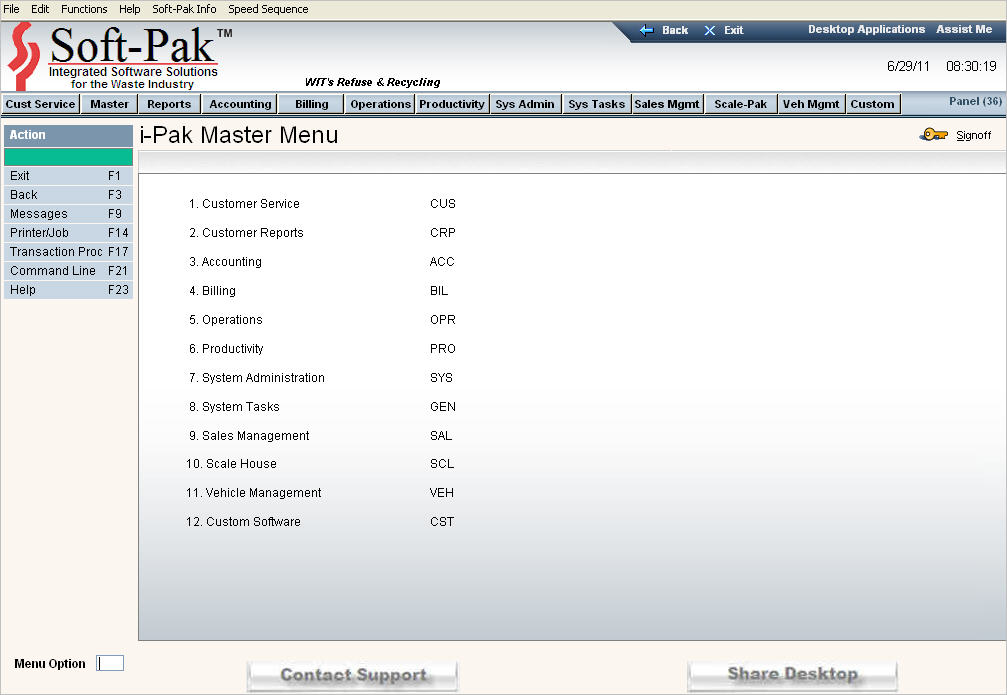This screenshot has height=695, width=1007.
Task: Select the Accounting toolbar tab
Action: pyautogui.click(x=240, y=104)
